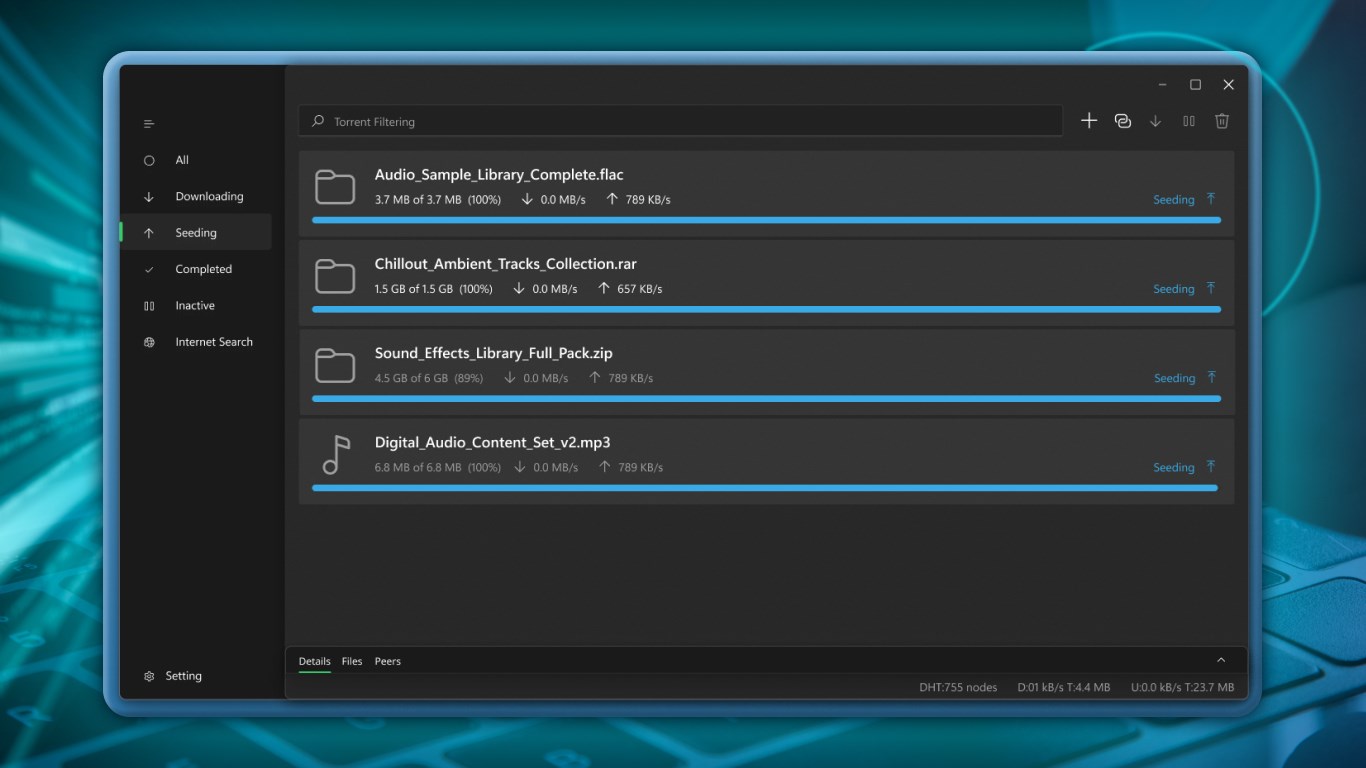Click the DHT:755 nodes status text
Image resolution: width=1366 pixels, height=768 pixels.
pos(958,687)
